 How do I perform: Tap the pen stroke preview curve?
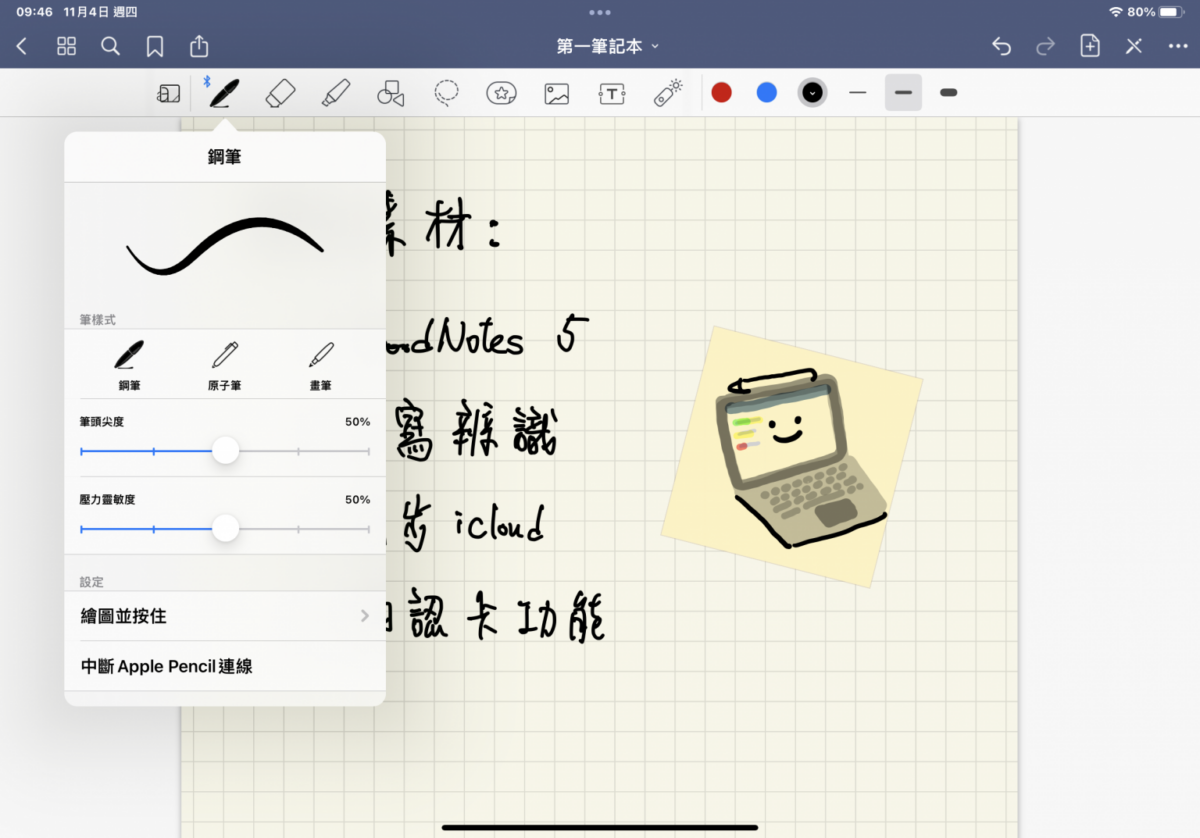tap(225, 246)
